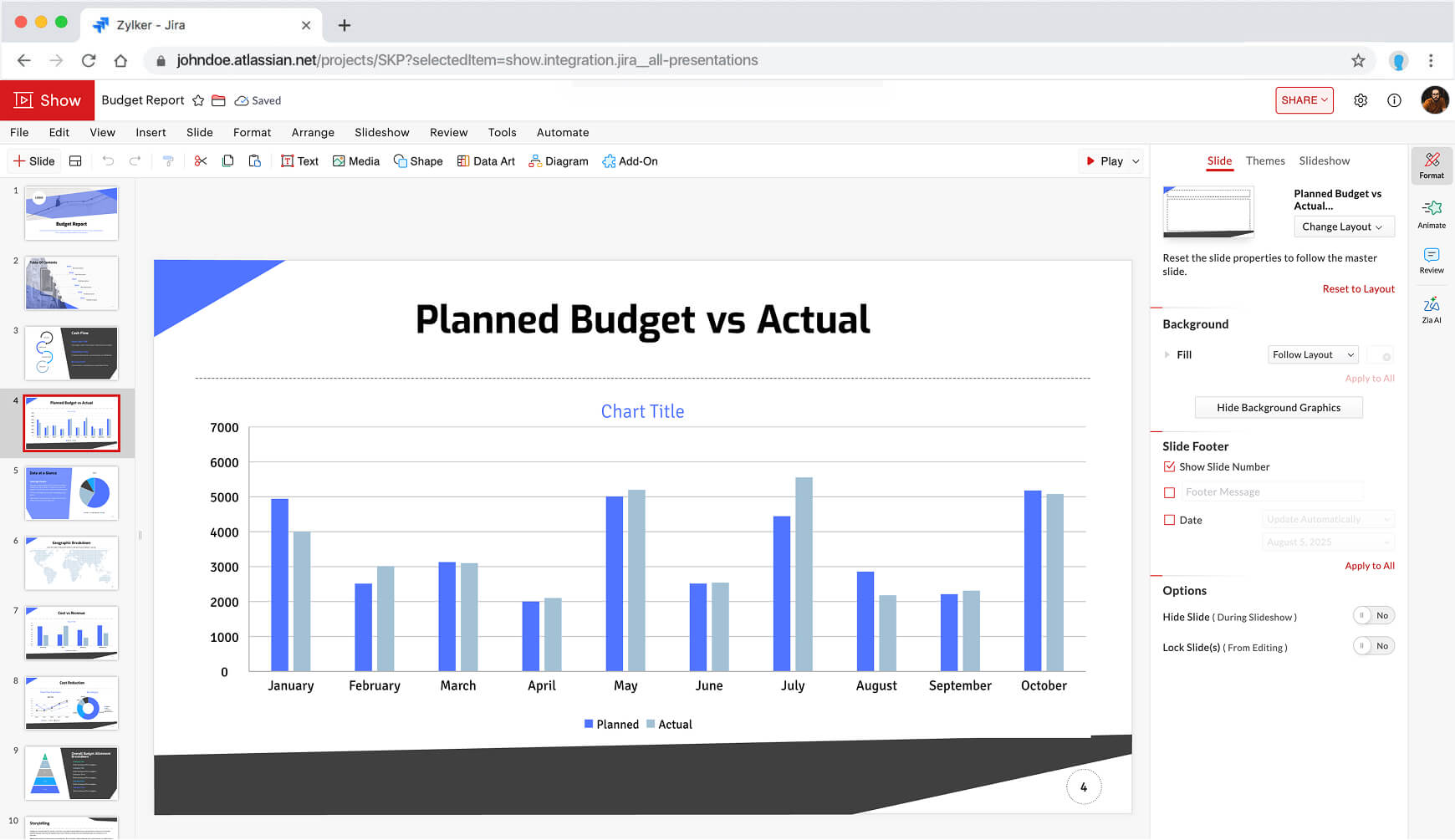Expand the Fill disclosure triangle
Screen dimensions: 1455x840
tap(1167, 355)
